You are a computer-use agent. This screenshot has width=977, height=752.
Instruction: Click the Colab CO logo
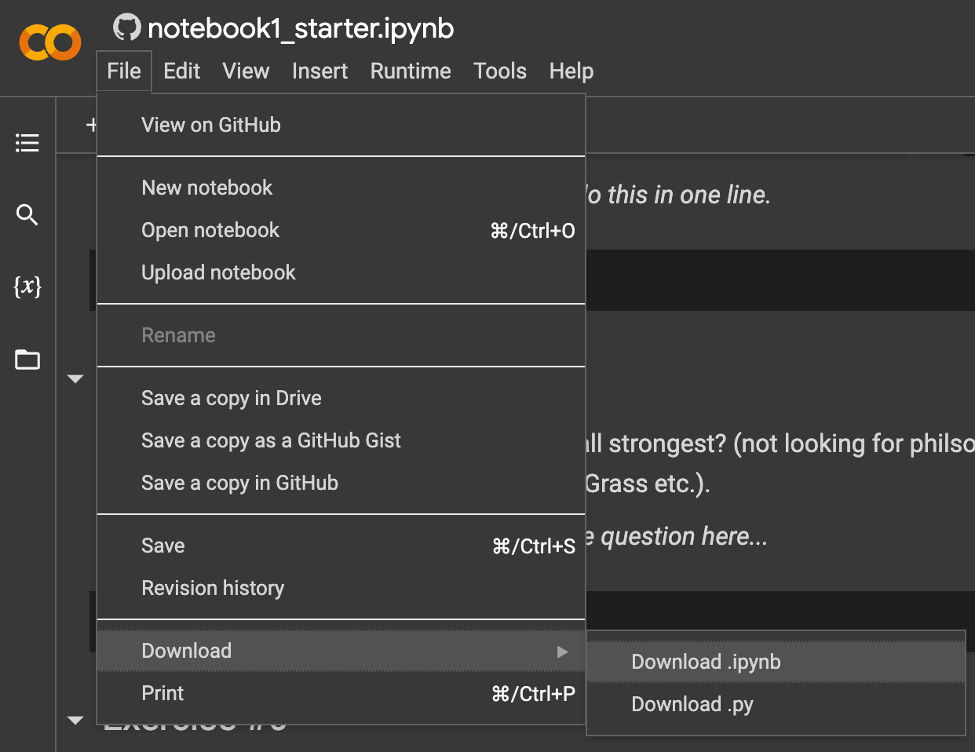50,42
